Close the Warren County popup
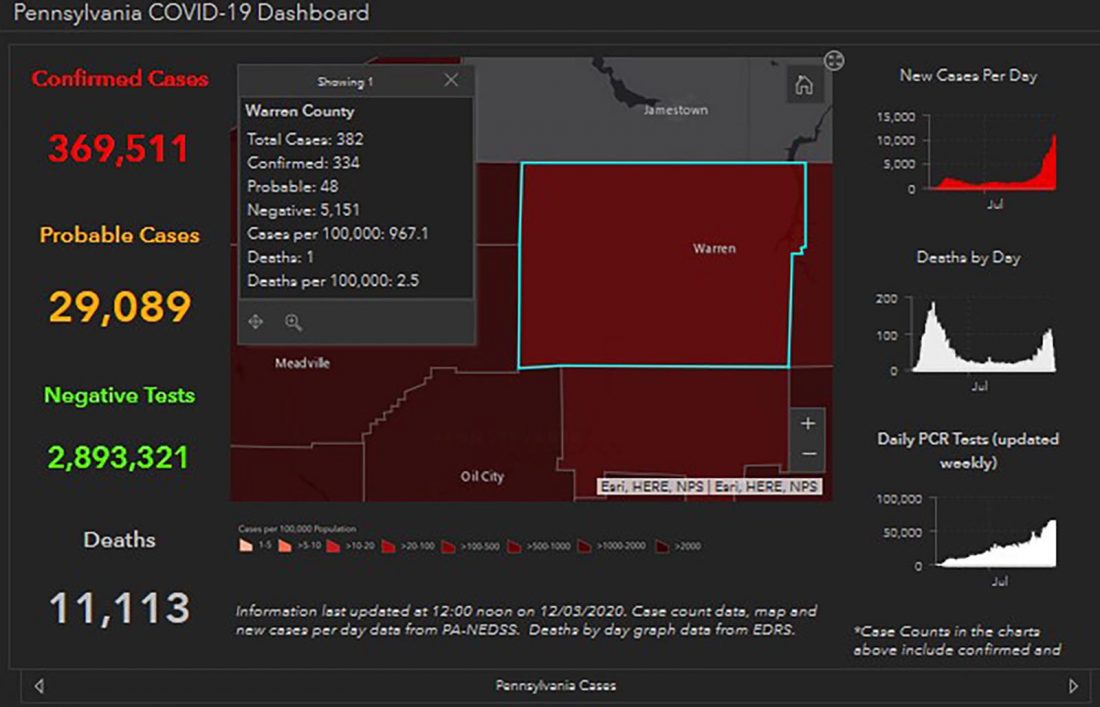This screenshot has width=1100, height=707. click(451, 80)
